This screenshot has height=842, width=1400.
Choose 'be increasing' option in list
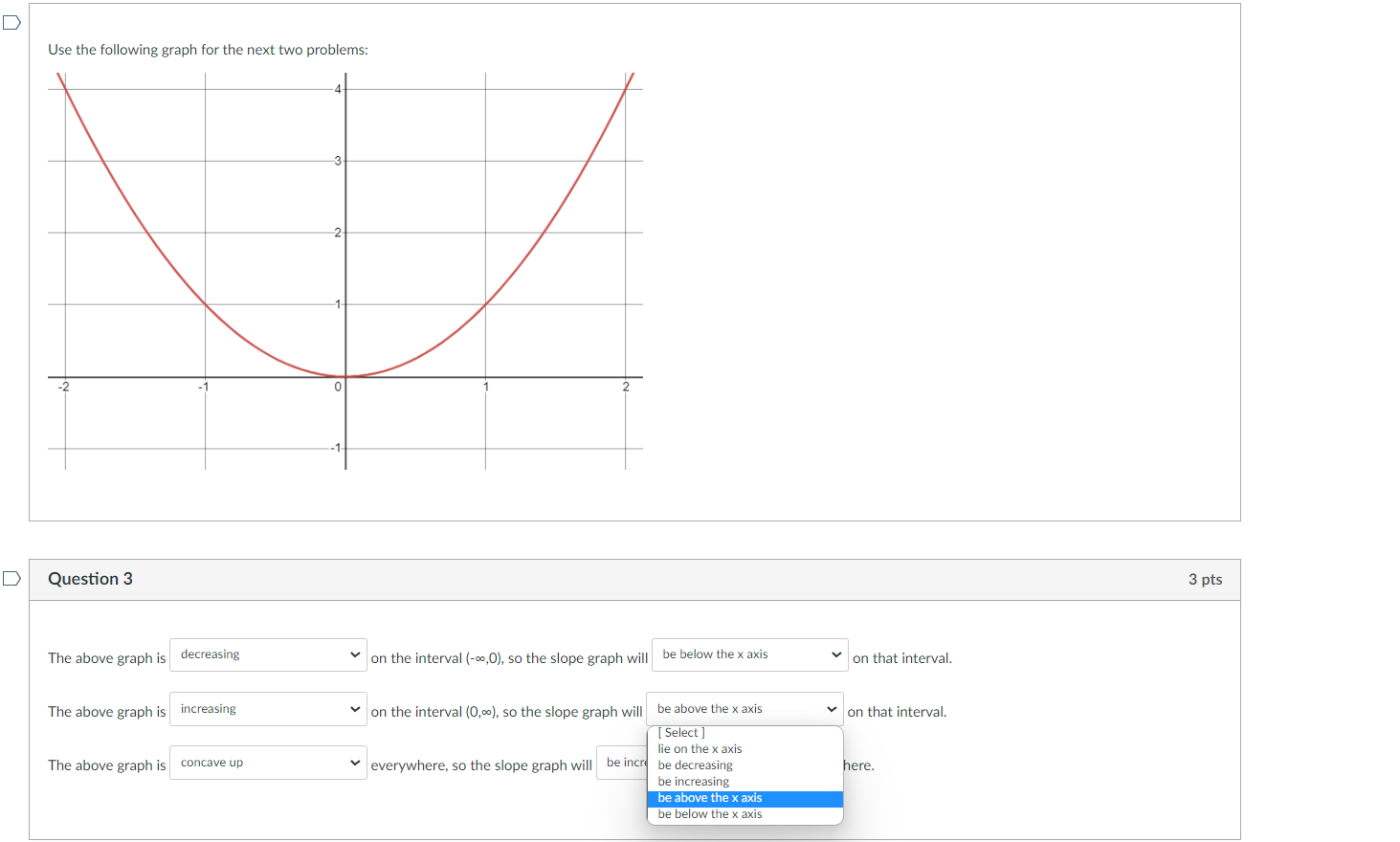pyautogui.click(x=744, y=782)
